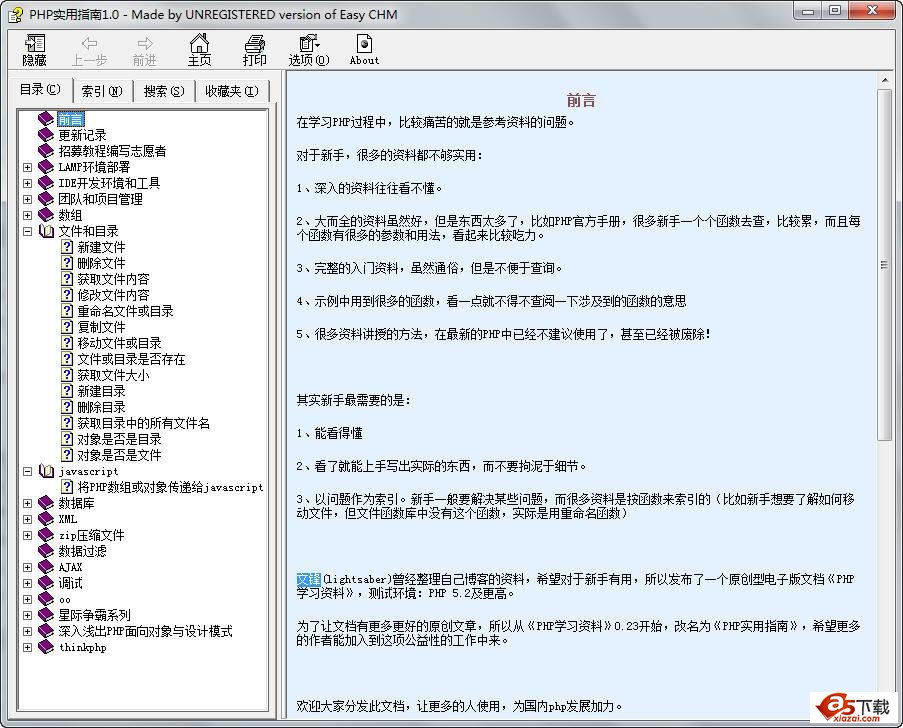
Task: Open the 移动文件或目录 topic
Action: pos(120,343)
